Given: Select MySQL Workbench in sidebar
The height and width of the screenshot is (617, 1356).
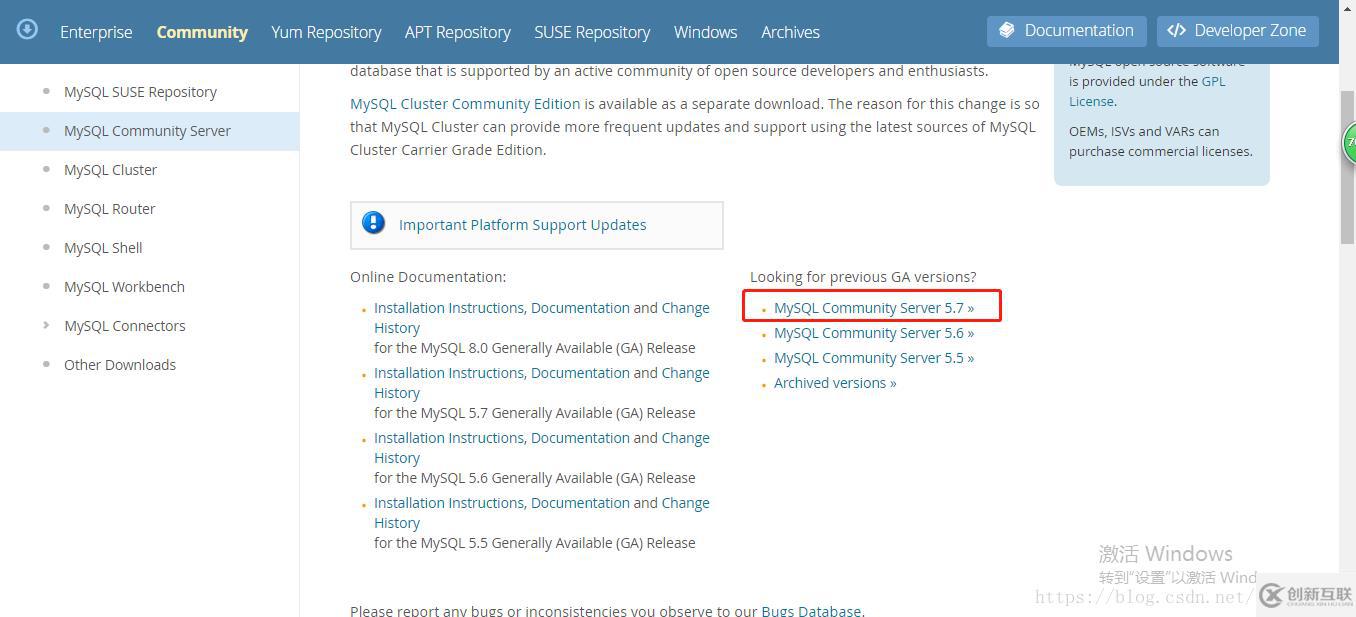Looking at the screenshot, I should (x=124, y=287).
